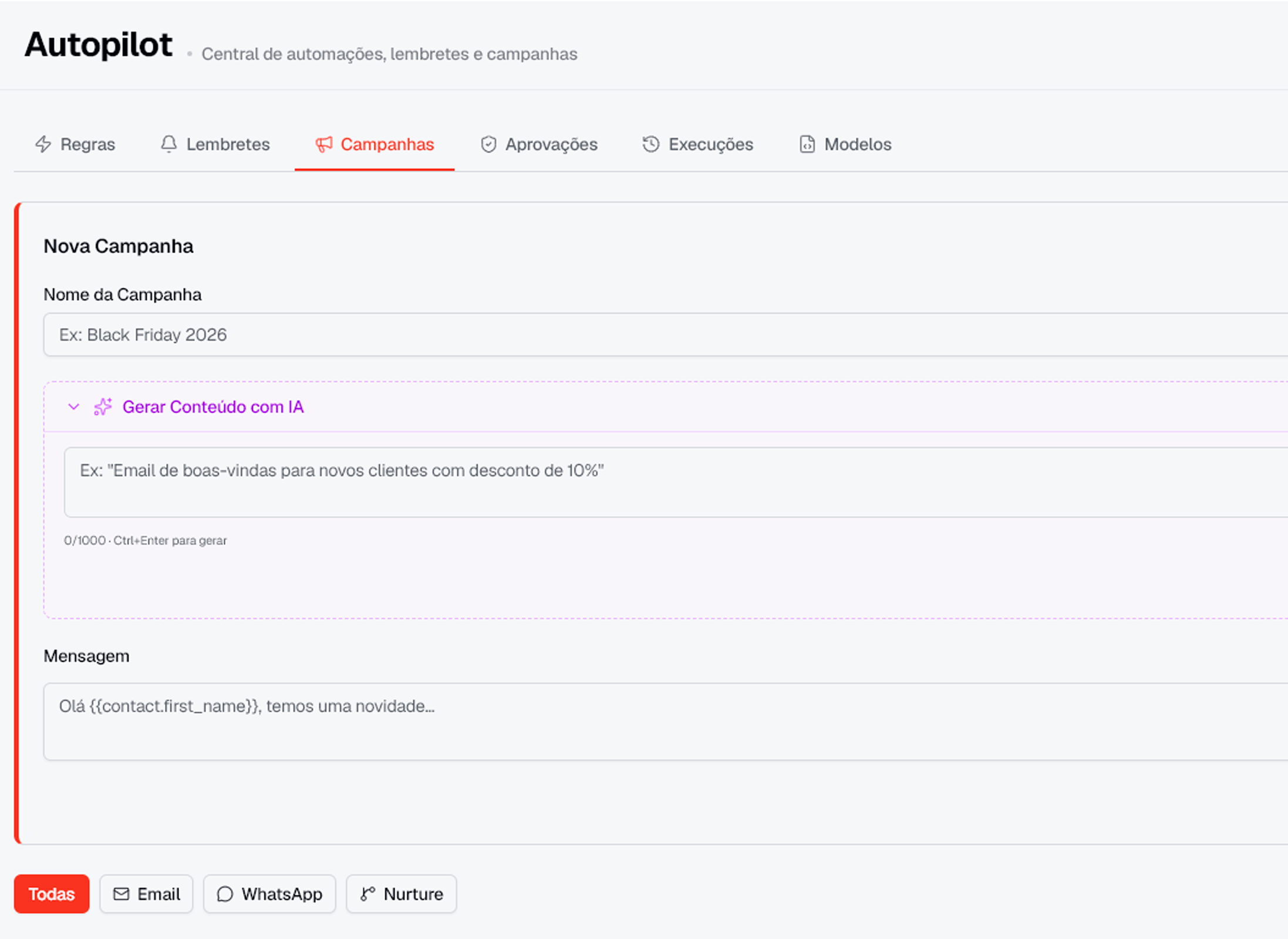Go to the Aprovações tab

pos(539,144)
